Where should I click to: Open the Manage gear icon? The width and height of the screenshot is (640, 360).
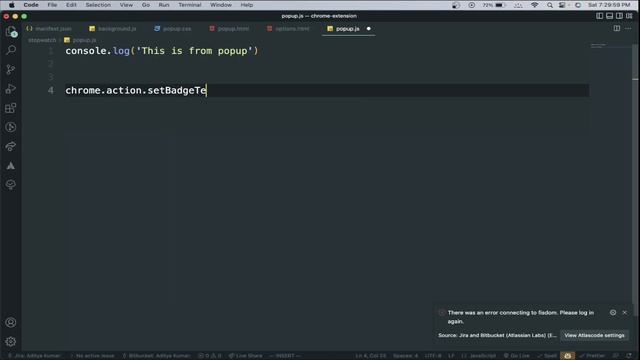(x=11, y=341)
